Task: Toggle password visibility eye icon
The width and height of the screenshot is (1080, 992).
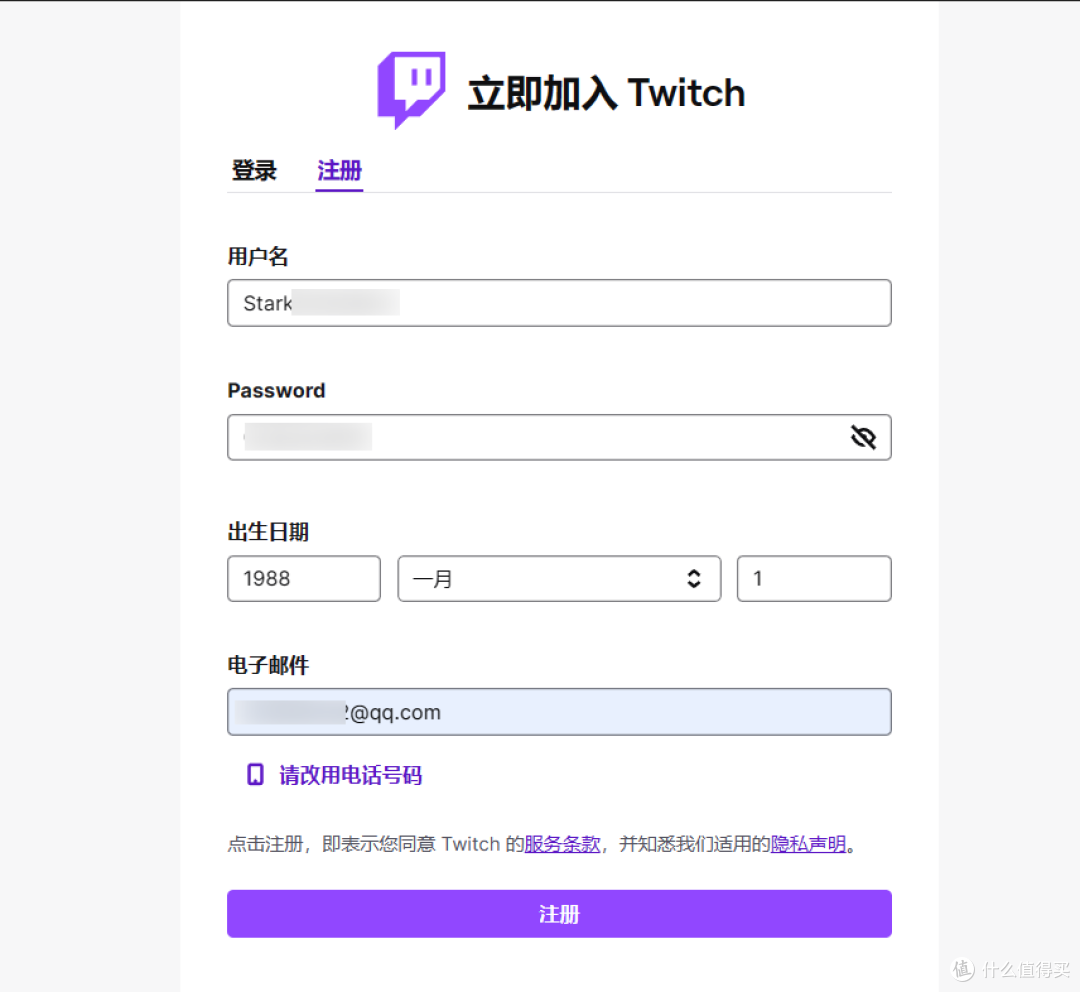Action: pos(863,437)
